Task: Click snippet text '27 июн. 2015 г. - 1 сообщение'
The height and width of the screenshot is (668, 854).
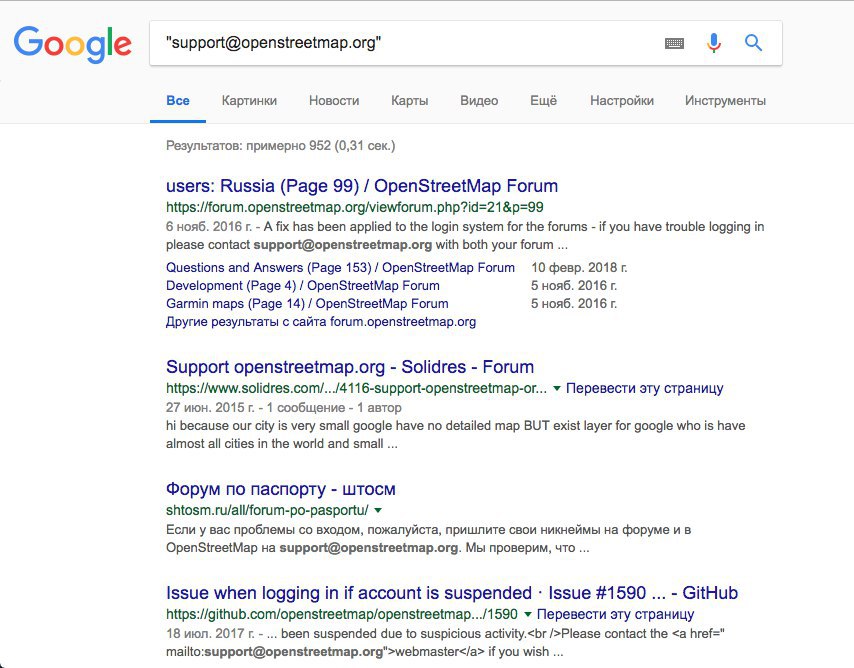Action: click(x=255, y=408)
